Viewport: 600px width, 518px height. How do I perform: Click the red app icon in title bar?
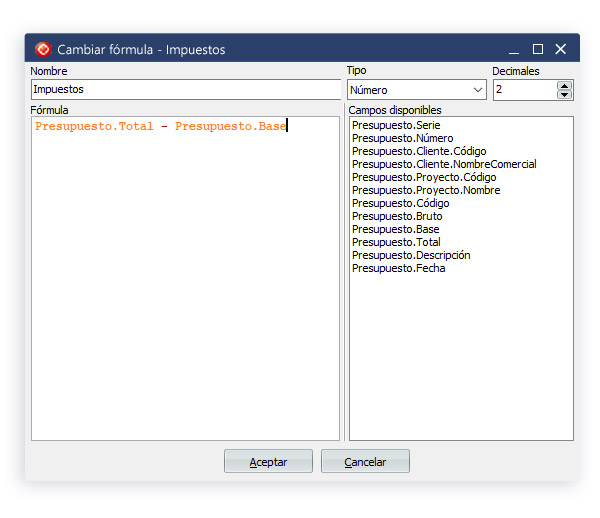(x=43, y=49)
